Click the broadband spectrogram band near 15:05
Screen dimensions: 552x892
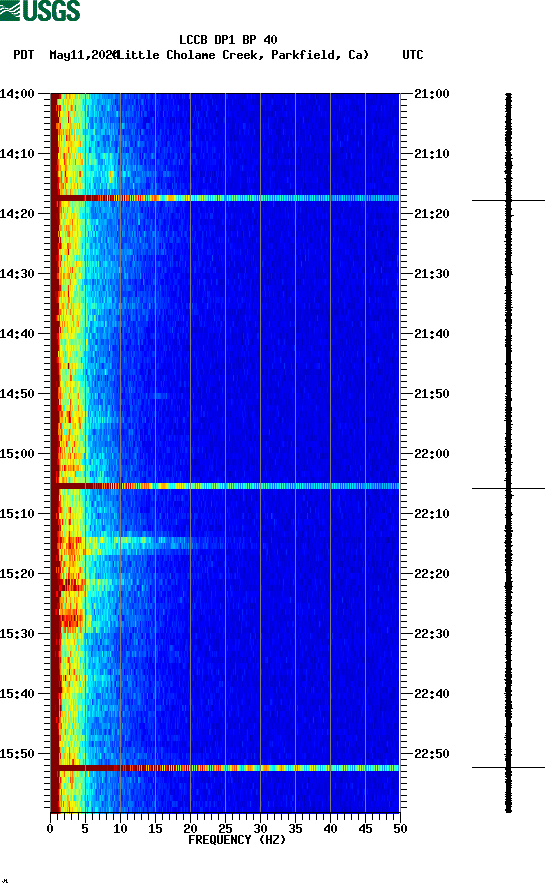tap(225, 486)
